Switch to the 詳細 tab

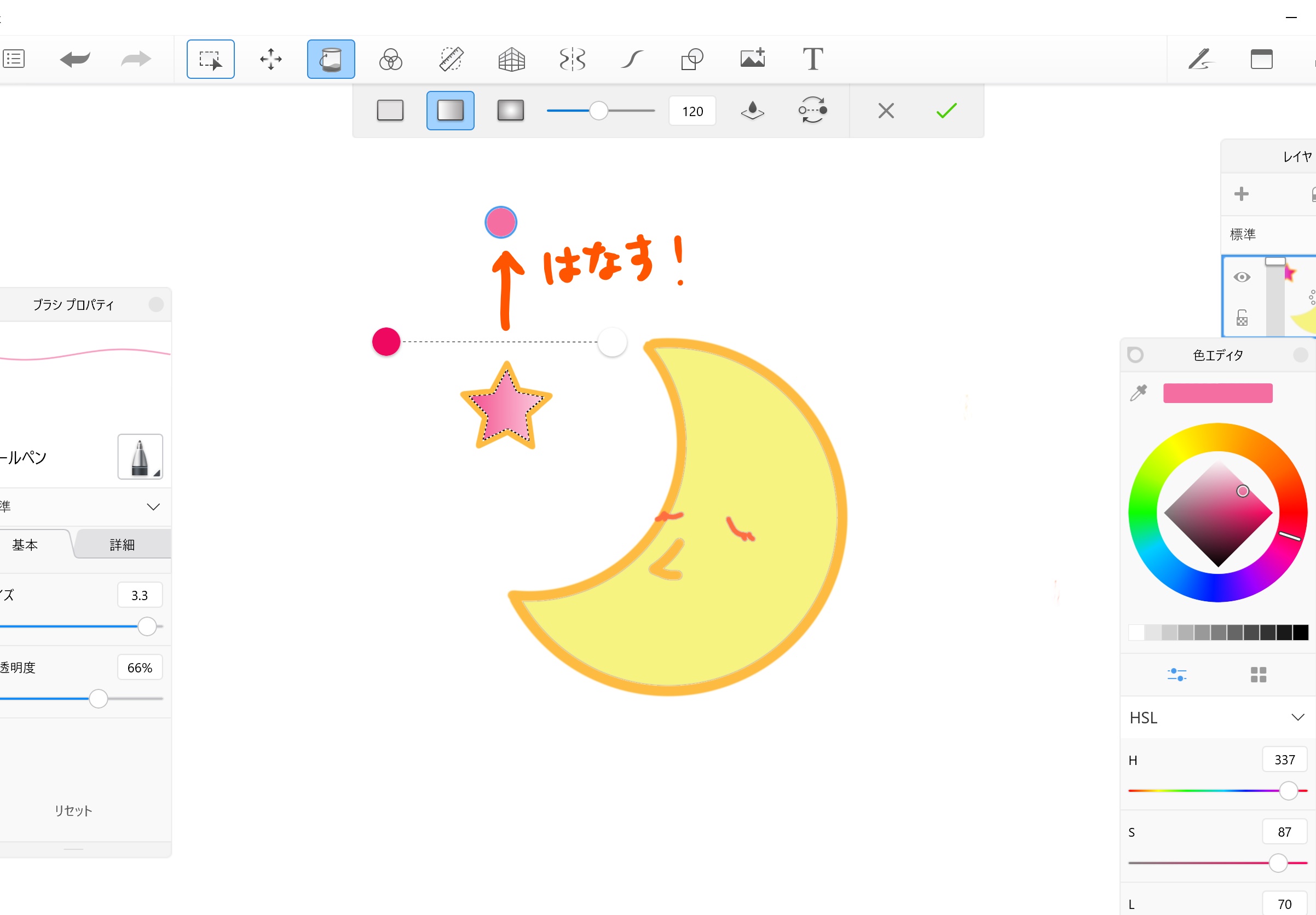[122, 545]
